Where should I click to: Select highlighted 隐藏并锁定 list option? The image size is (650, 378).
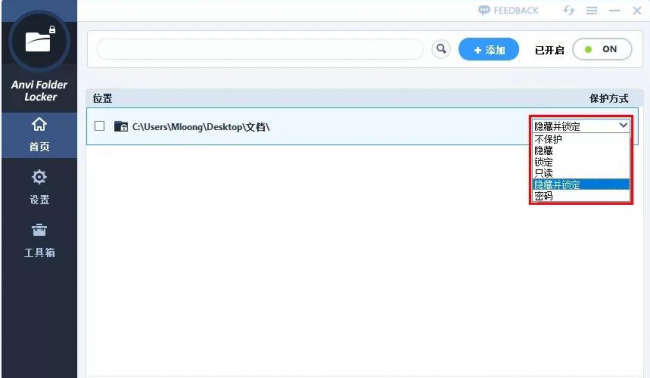click(x=581, y=184)
